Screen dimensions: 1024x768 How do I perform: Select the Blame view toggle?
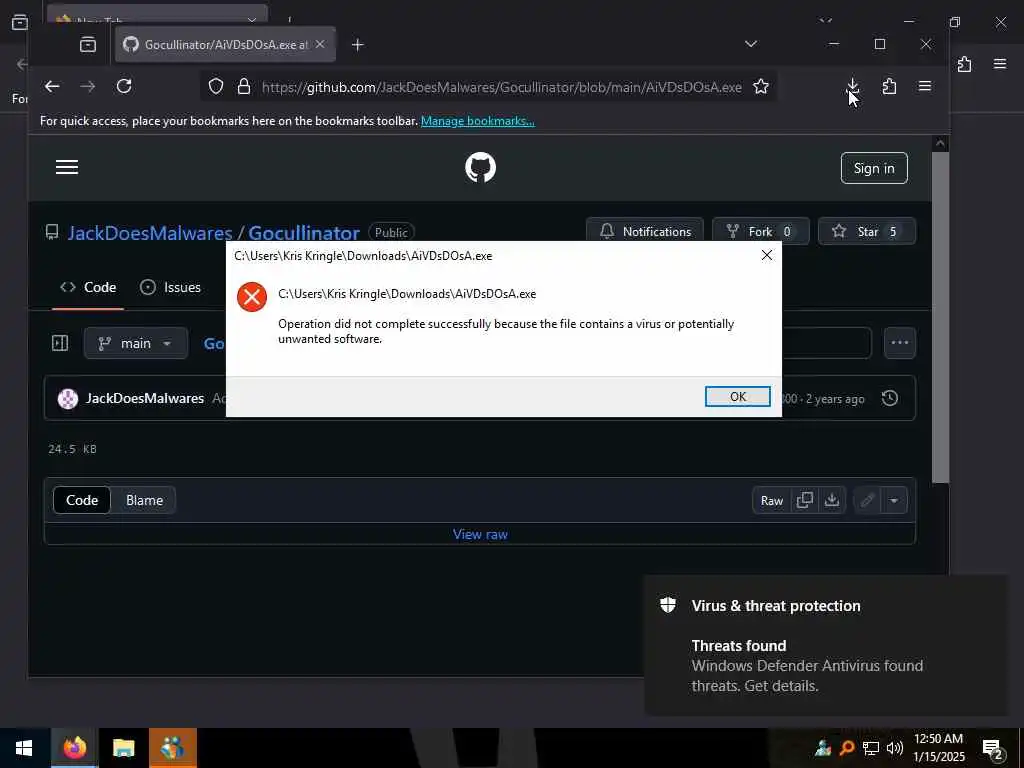coord(144,500)
